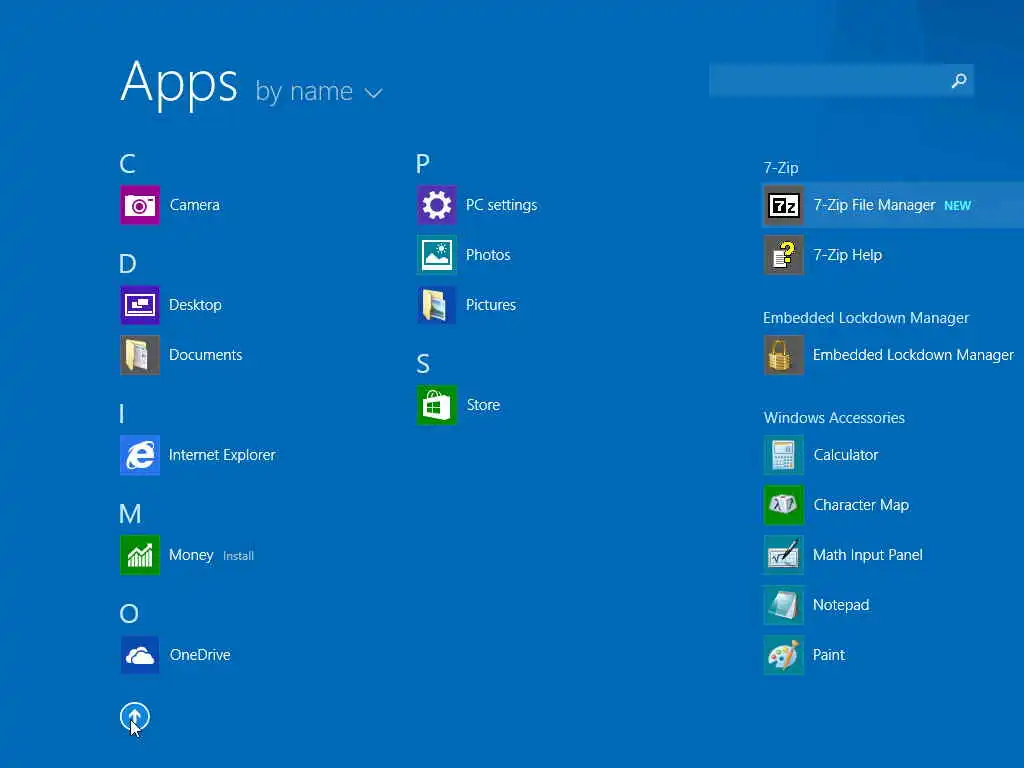The width and height of the screenshot is (1024, 768).
Task: Launch 7-Zip File Manager icon
Action: 784,205
